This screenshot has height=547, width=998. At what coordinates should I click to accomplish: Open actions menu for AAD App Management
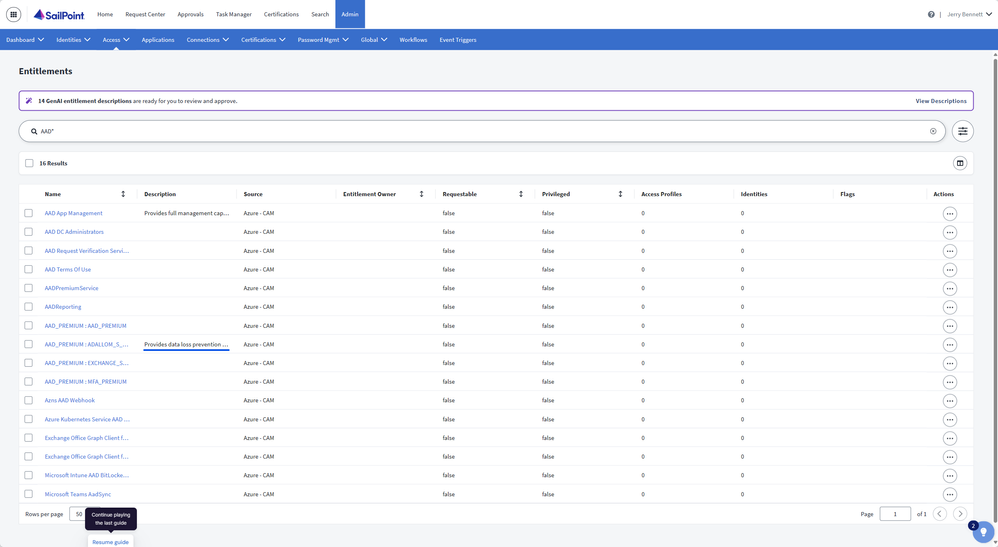pos(950,213)
